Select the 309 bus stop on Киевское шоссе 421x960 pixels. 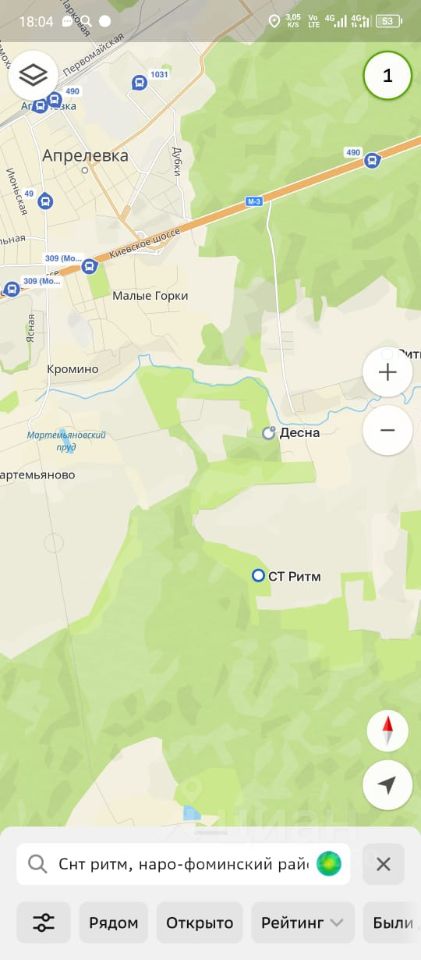89,266
